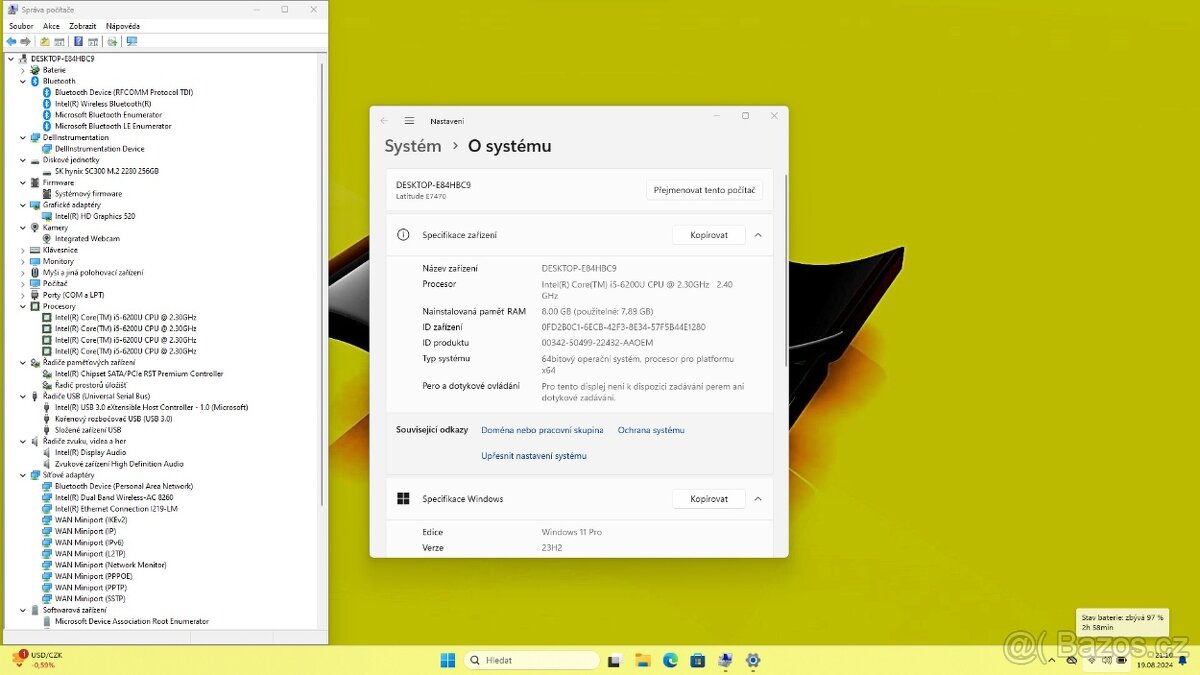1200x675 pixels.
Task: Click the Help icon in Device Manager toolbar
Action: (77, 41)
